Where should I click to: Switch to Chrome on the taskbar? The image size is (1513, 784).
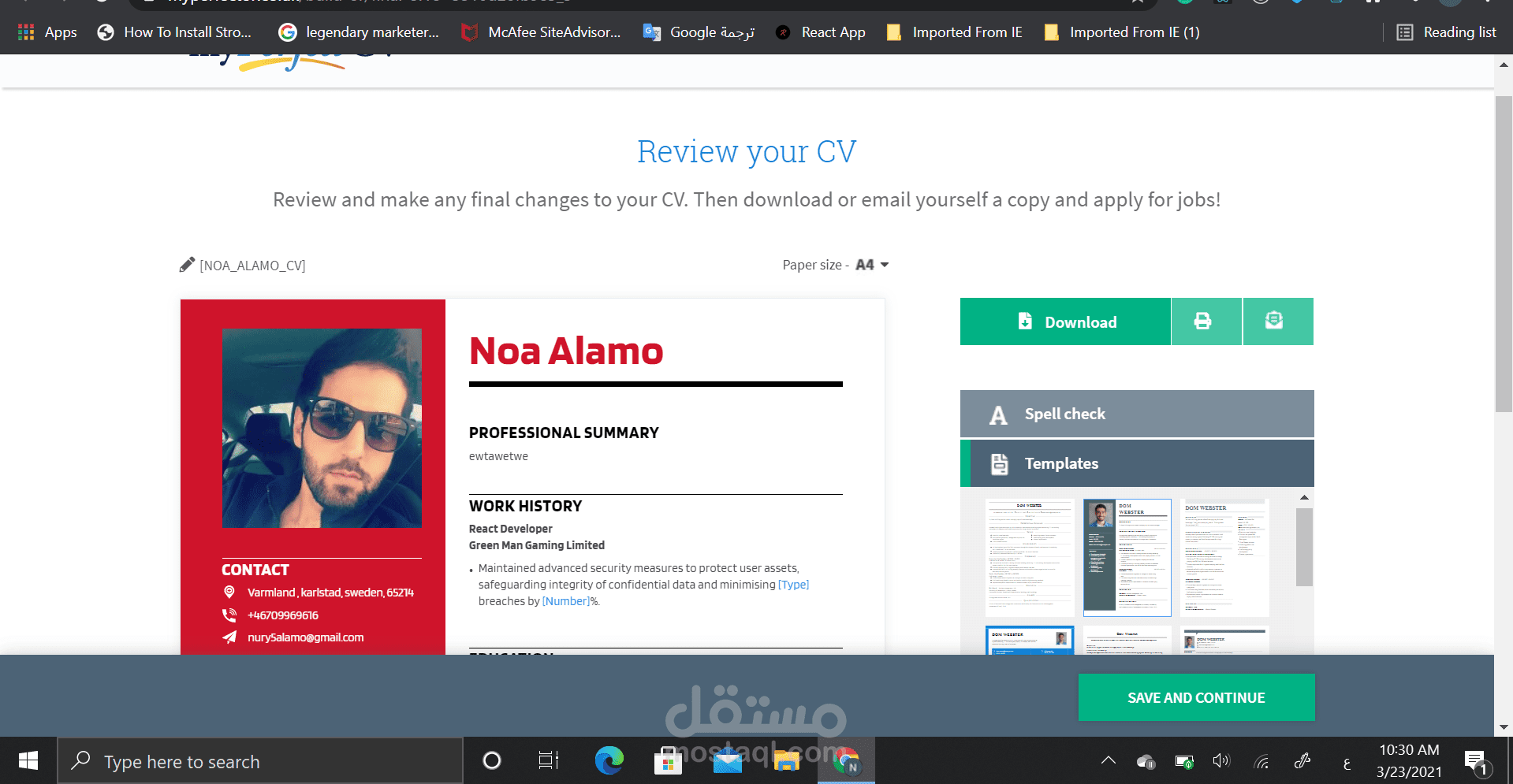click(846, 760)
